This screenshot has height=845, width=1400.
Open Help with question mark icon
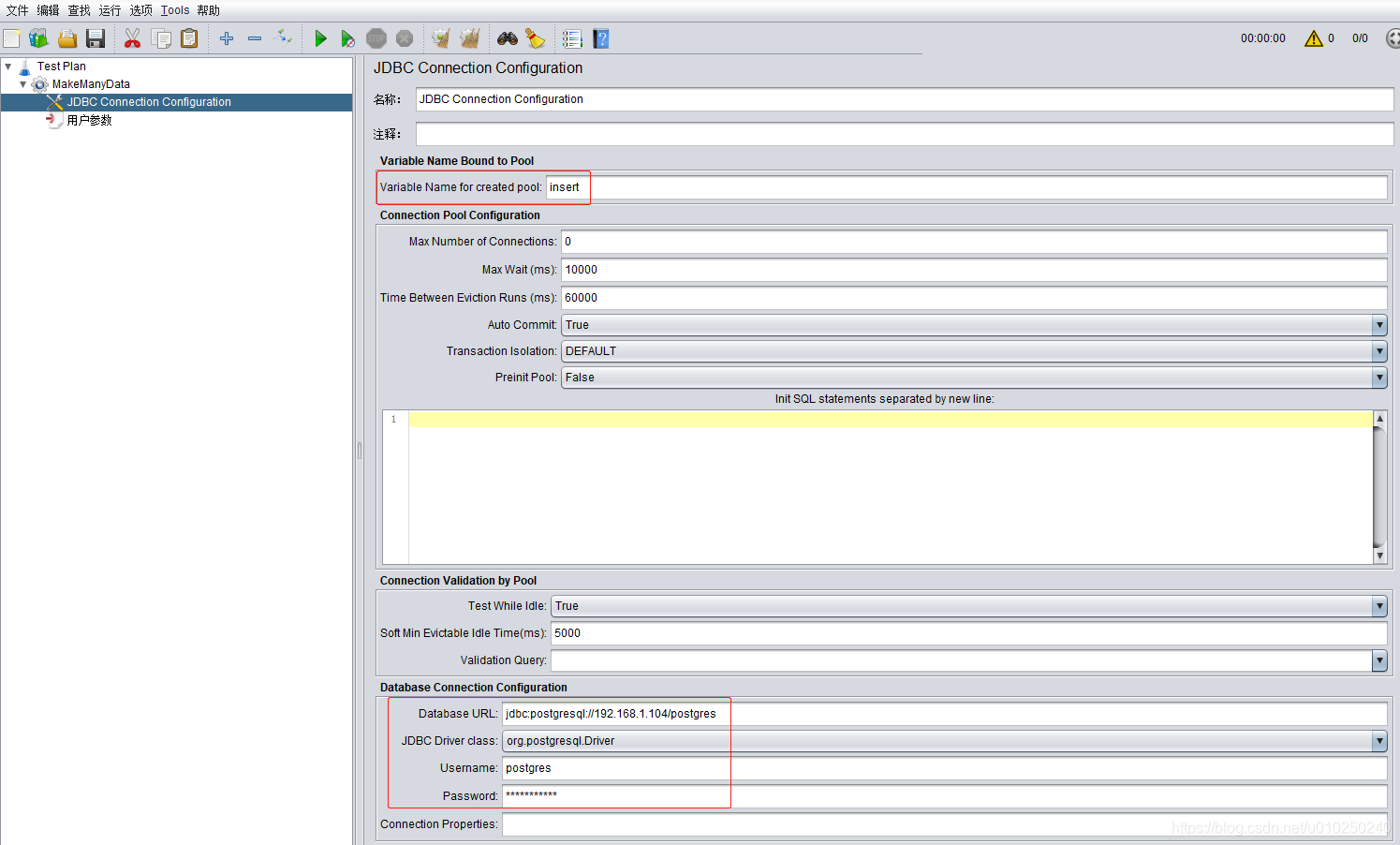pyautogui.click(x=601, y=38)
